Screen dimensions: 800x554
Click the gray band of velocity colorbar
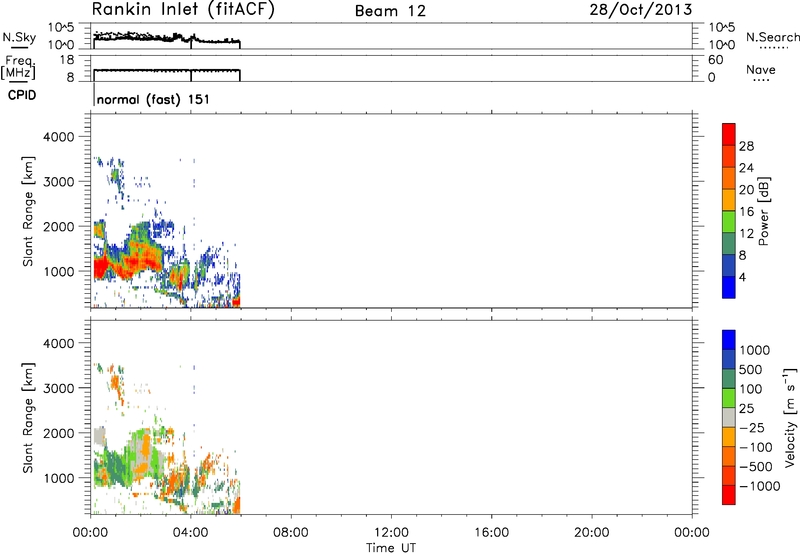pos(729,417)
